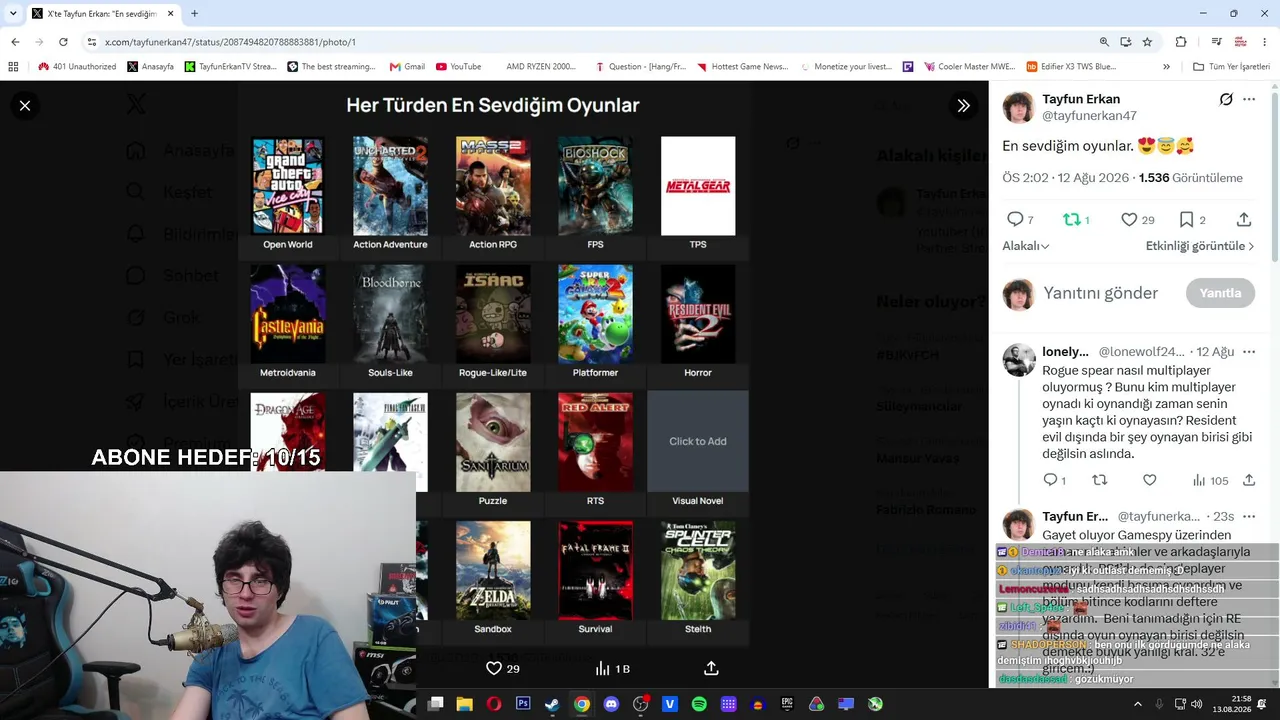Viewport: 1280px width, 720px height.
Task: Open Tayfun Erkan profile name in tweet header
Action: 1081,99
